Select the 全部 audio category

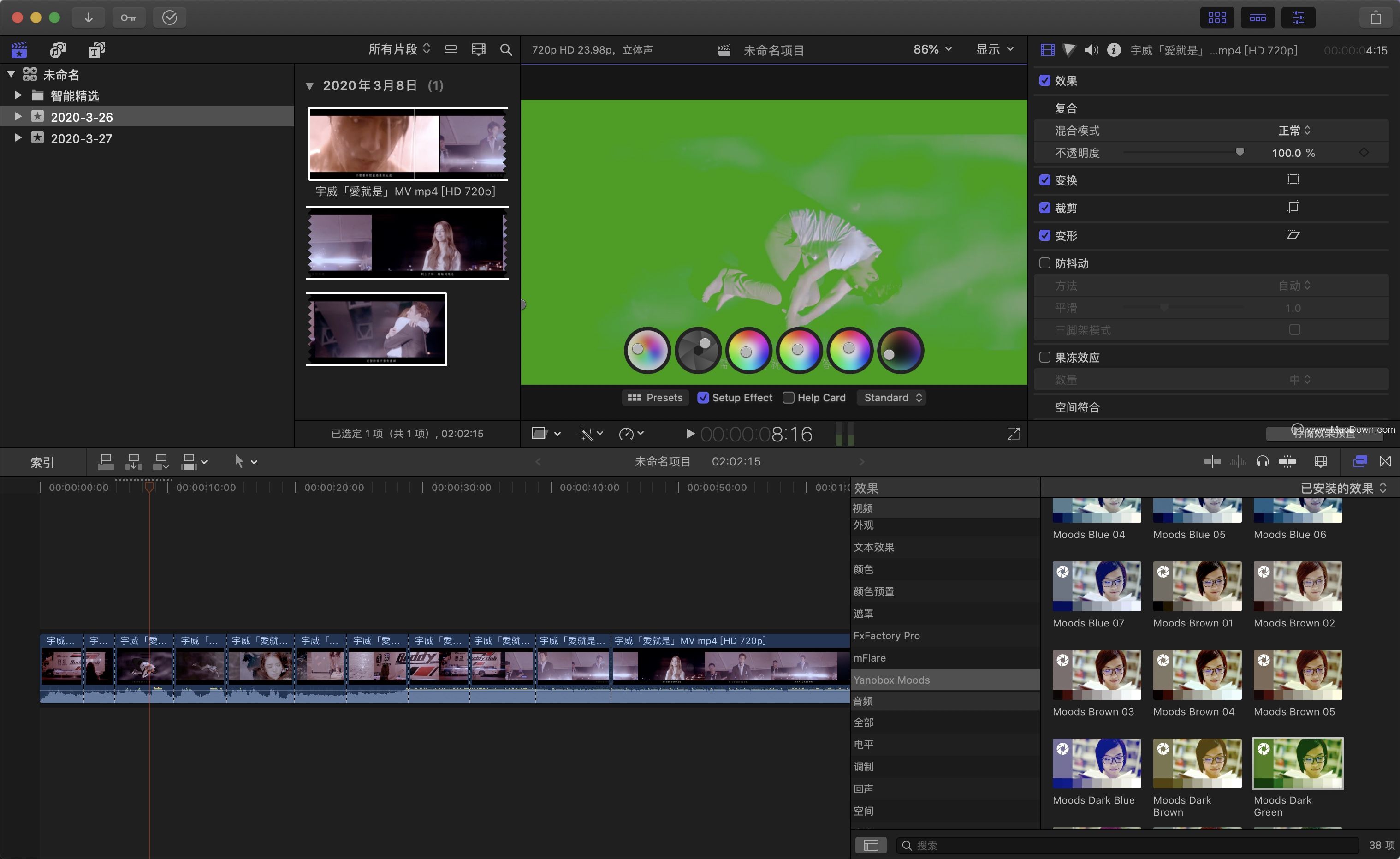(x=945, y=722)
